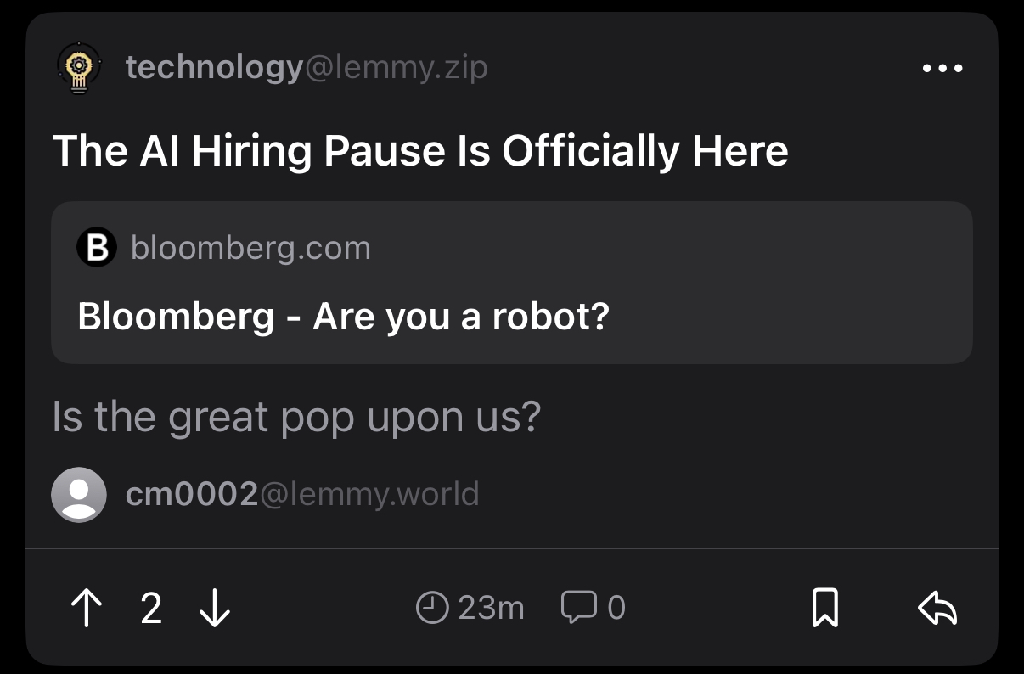Open the three-dot more options menu
This screenshot has height=674, width=1024.
coord(942,68)
